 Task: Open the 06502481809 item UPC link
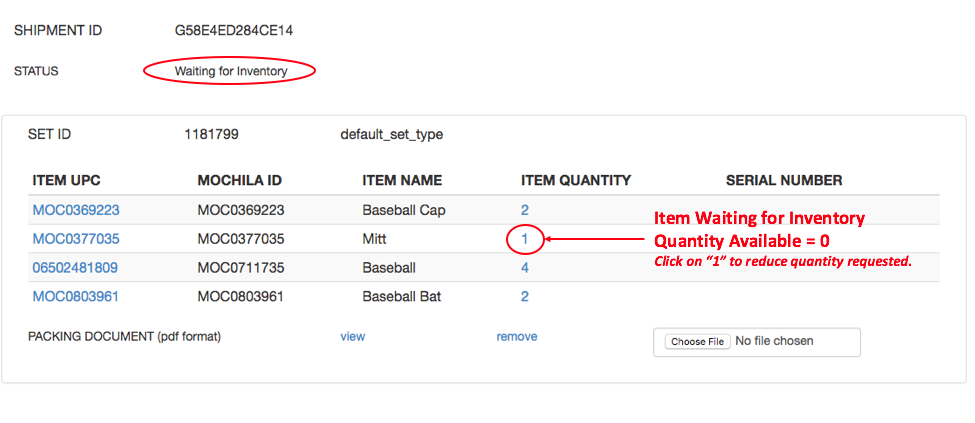pyautogui.click(x=75, y=268)
